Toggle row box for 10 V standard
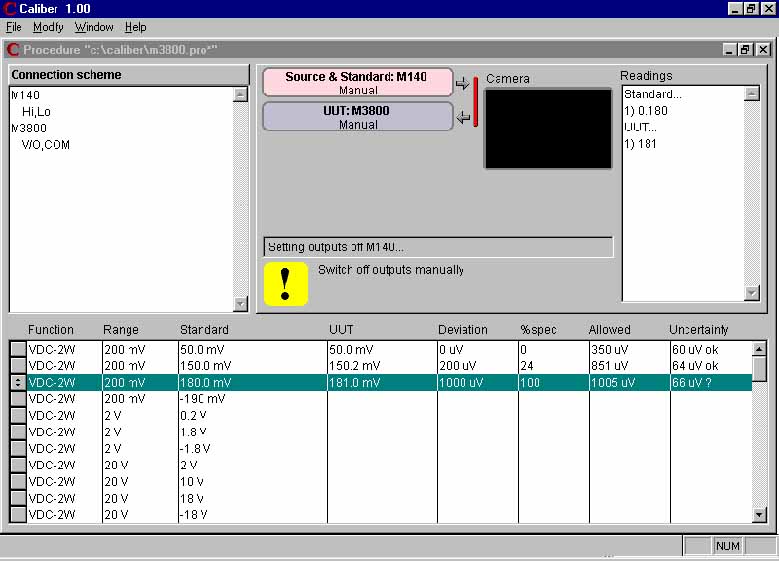Viewport: 779px width, 561px height. (18, 481)
